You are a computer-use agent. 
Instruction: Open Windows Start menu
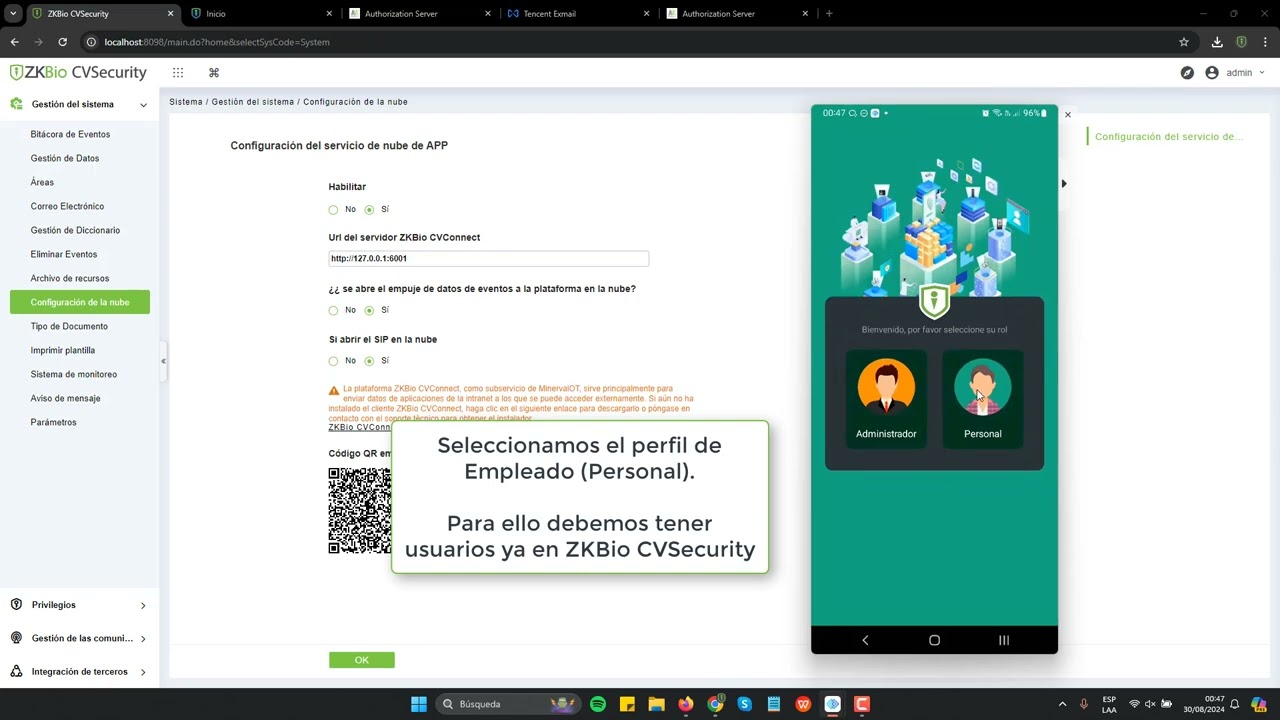[419, 704]
